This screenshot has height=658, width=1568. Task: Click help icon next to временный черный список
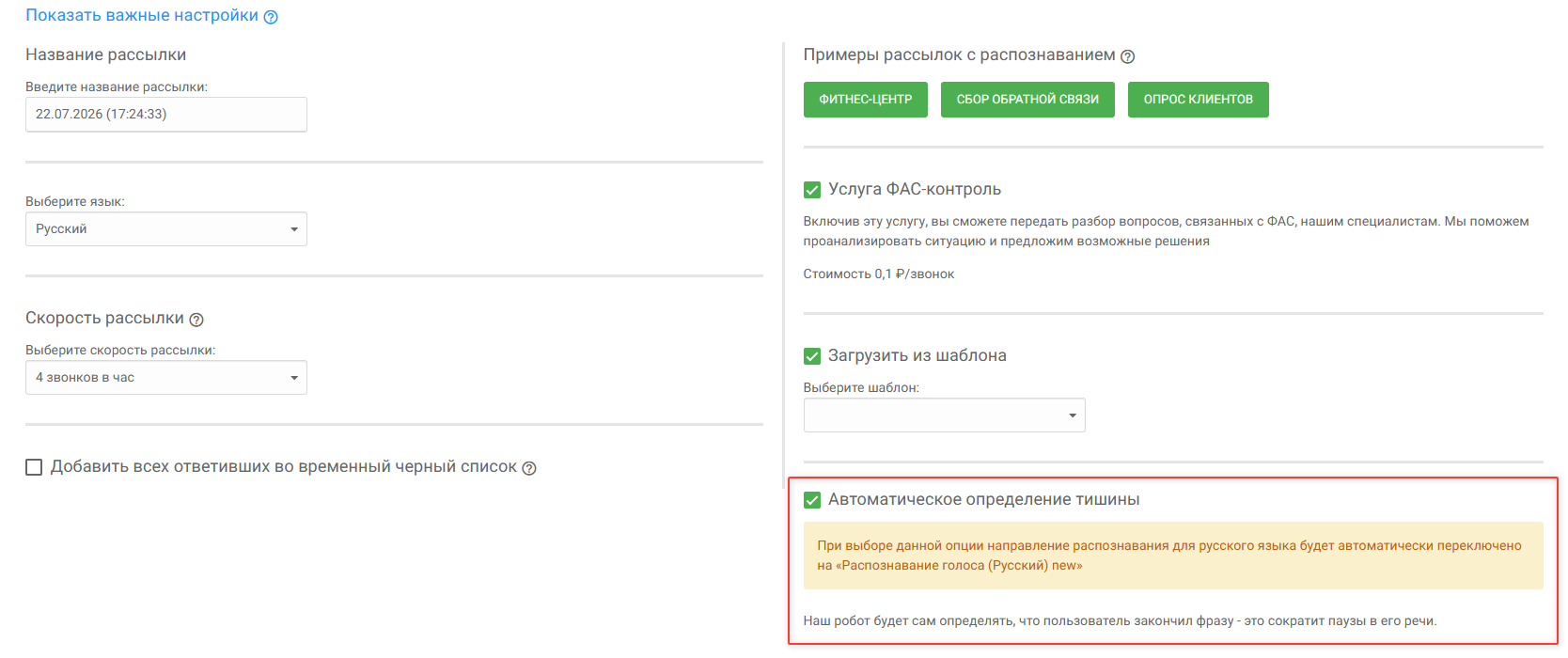529,468
